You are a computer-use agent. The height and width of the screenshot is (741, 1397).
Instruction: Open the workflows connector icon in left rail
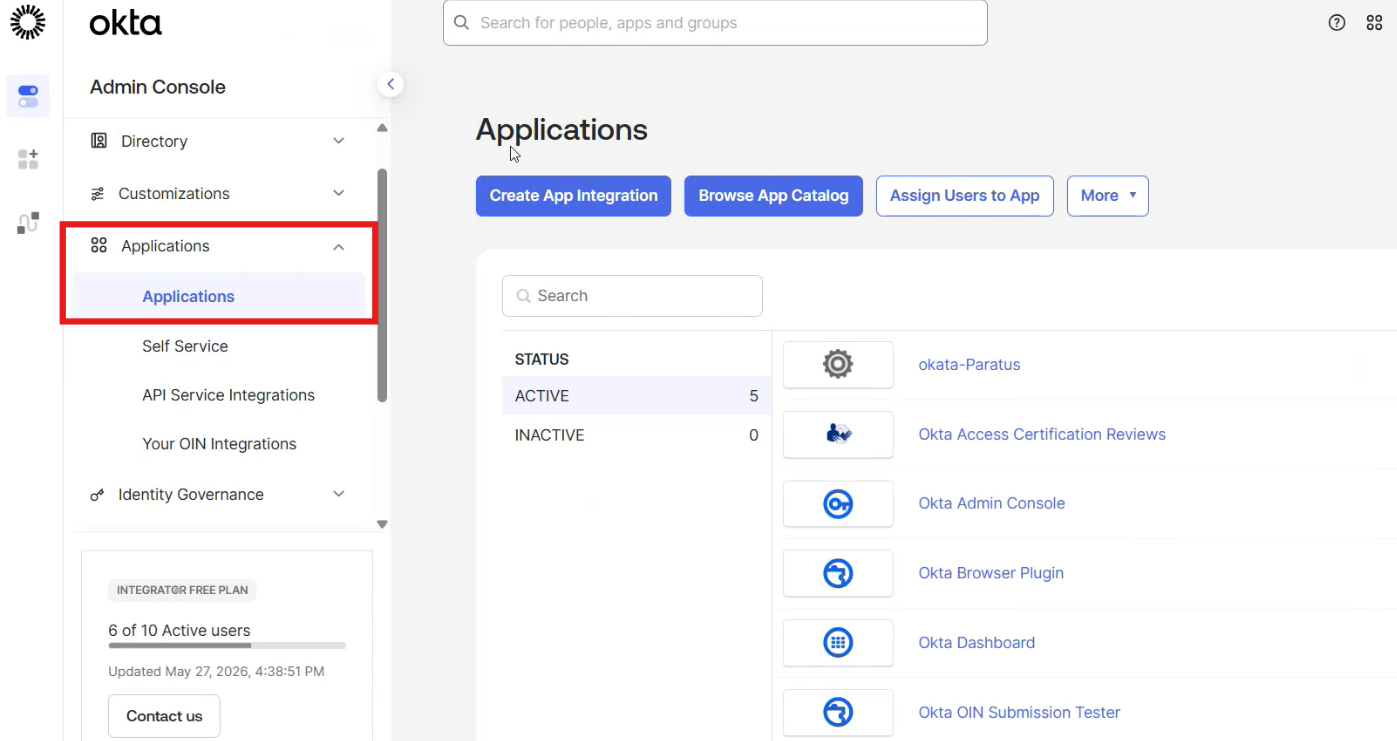tap(28, 223)
